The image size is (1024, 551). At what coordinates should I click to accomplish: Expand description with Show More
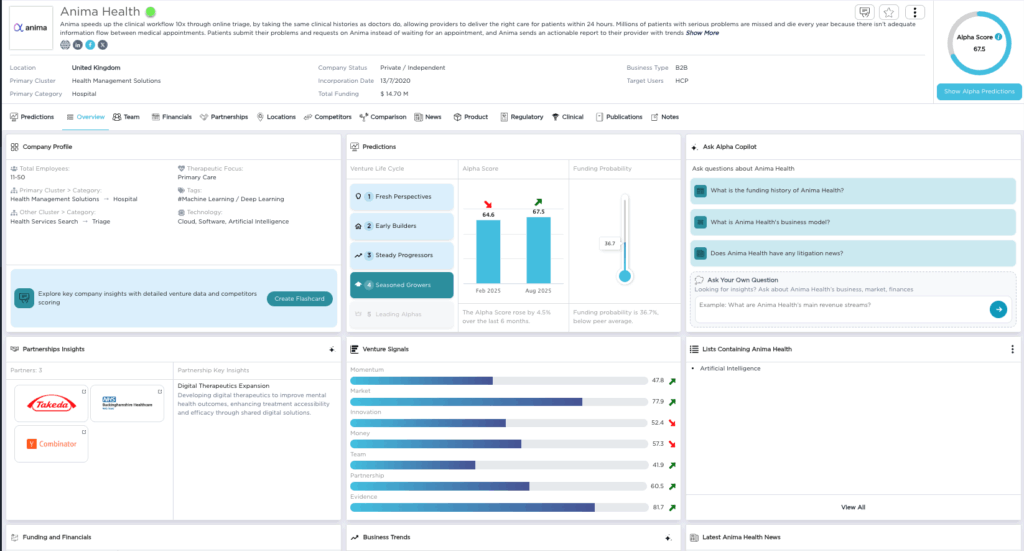click(x=702, y=33)
